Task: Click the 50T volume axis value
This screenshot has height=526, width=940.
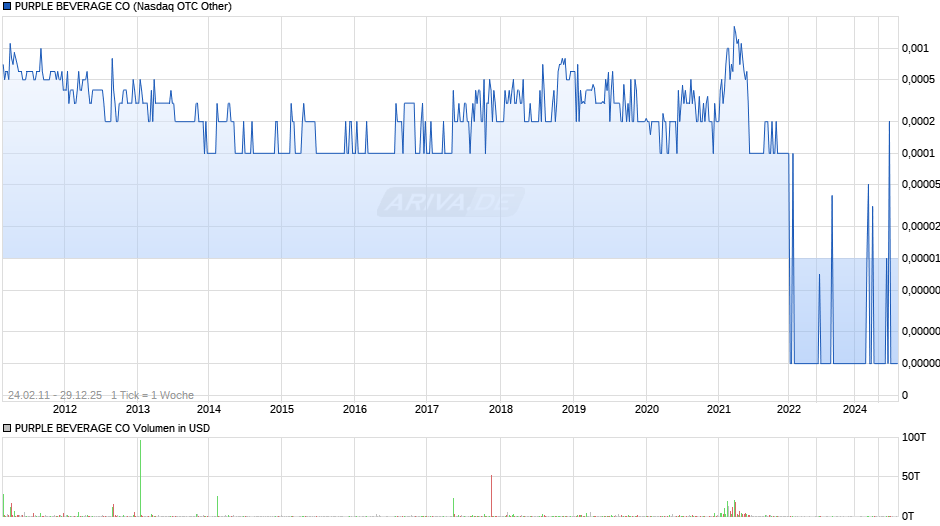Action: pyautogui.click(x=911, y=476)
